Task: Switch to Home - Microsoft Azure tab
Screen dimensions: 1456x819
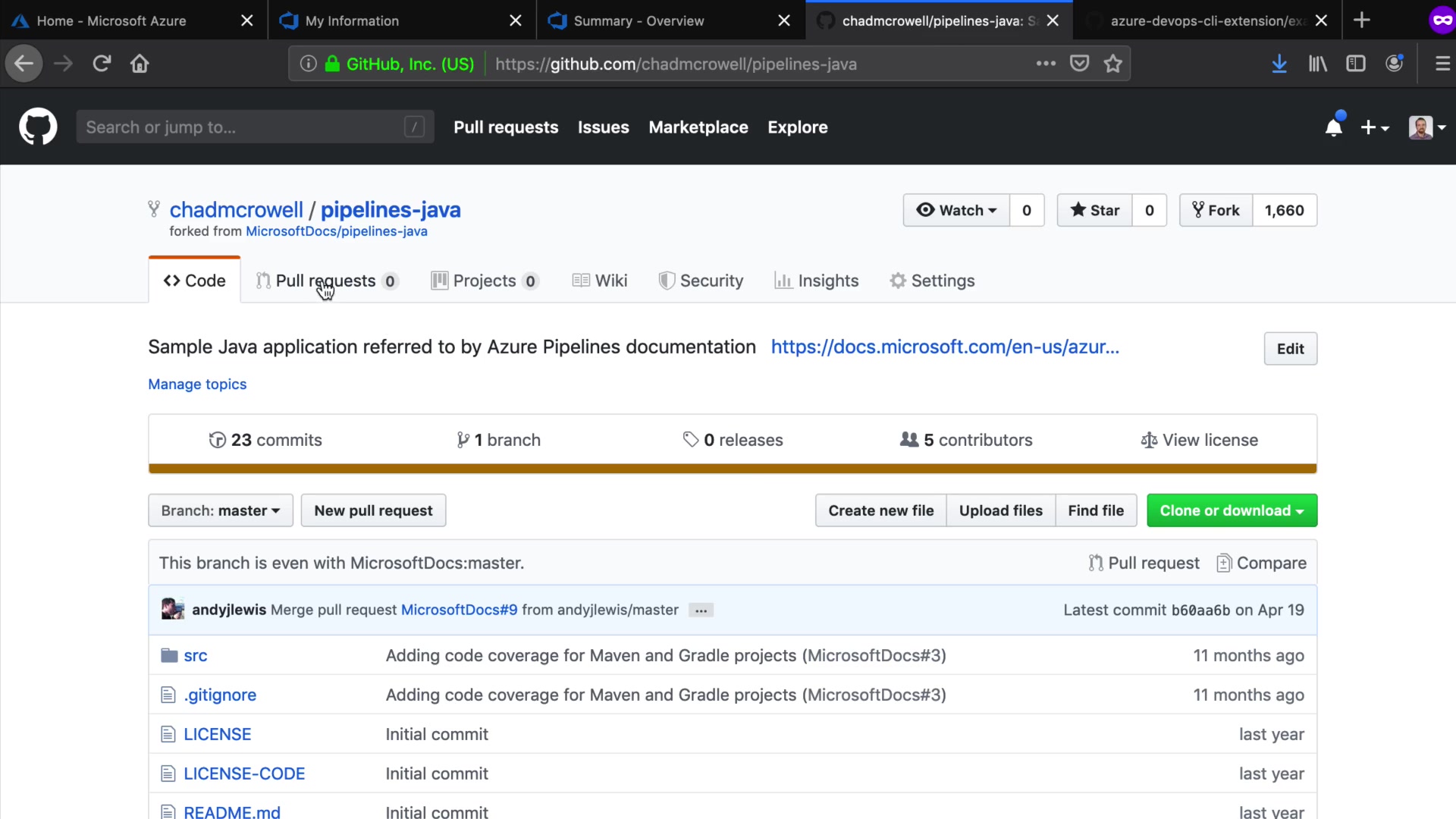Action: [x=111, y=20]
